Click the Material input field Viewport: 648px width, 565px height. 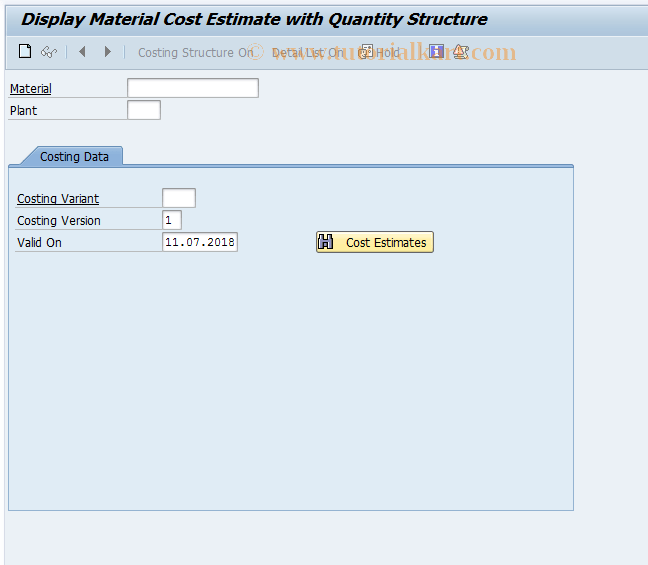coord(193,88)
